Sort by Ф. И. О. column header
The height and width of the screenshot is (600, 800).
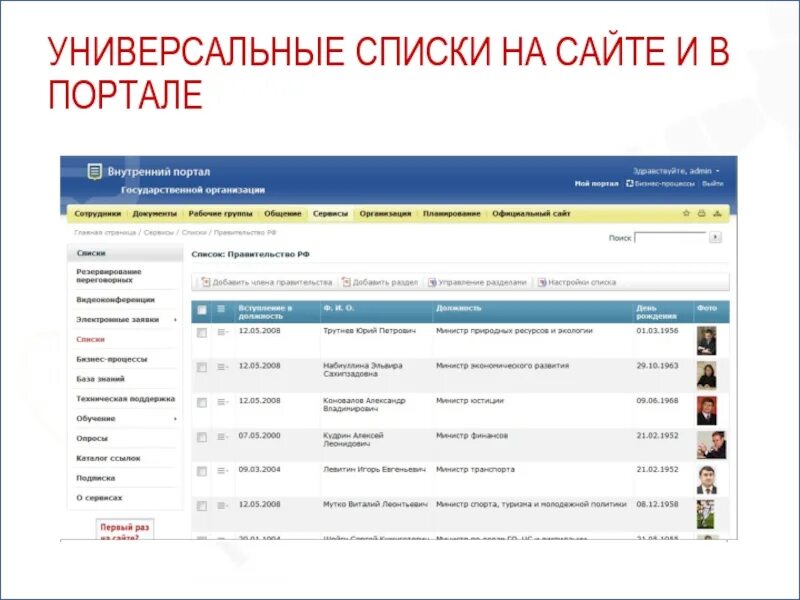(x=338, y=308)
